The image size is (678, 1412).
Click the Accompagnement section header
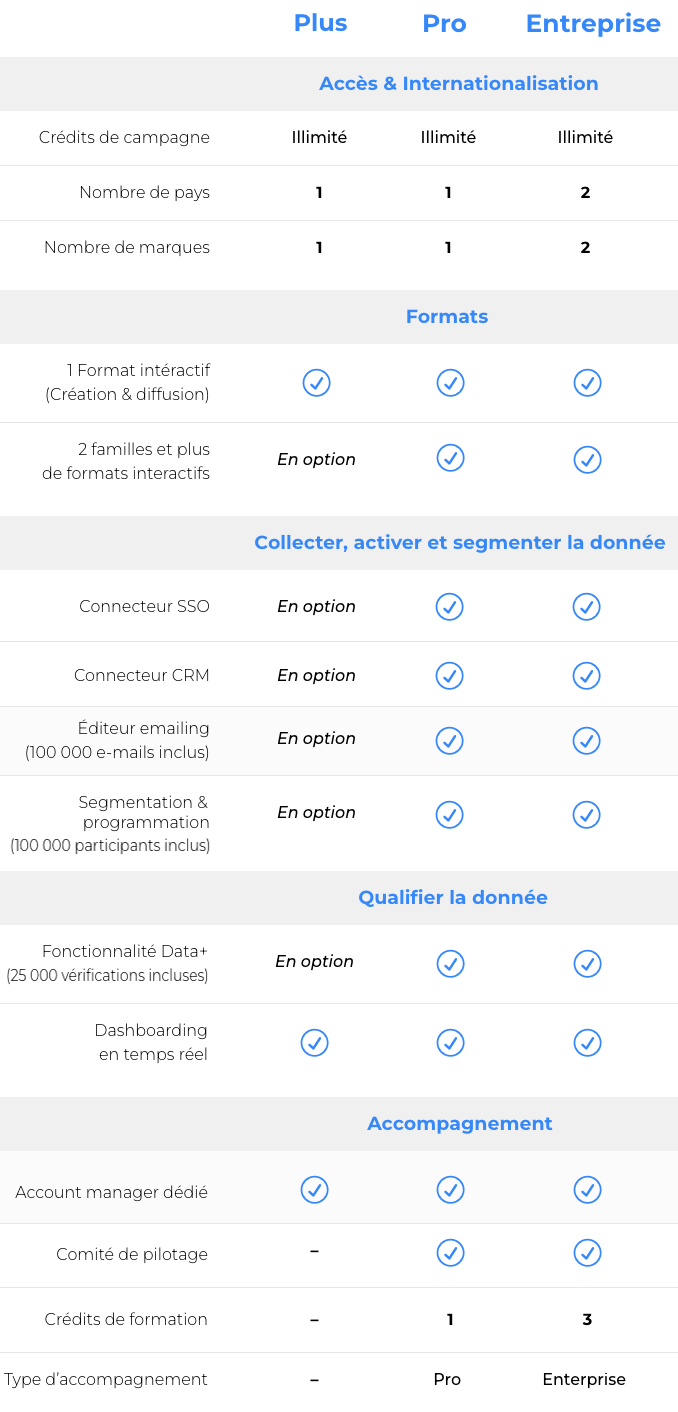pos(459,1124)
